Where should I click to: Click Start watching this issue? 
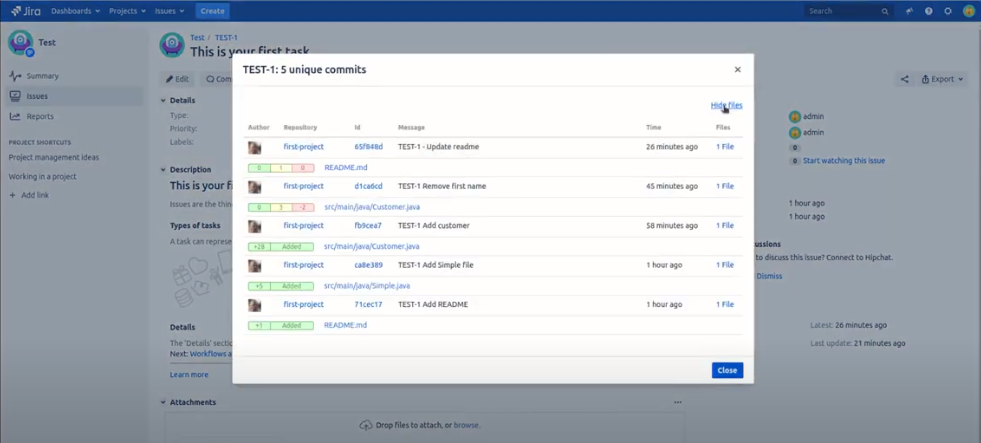pyautogui.click(x=844, y=161)
